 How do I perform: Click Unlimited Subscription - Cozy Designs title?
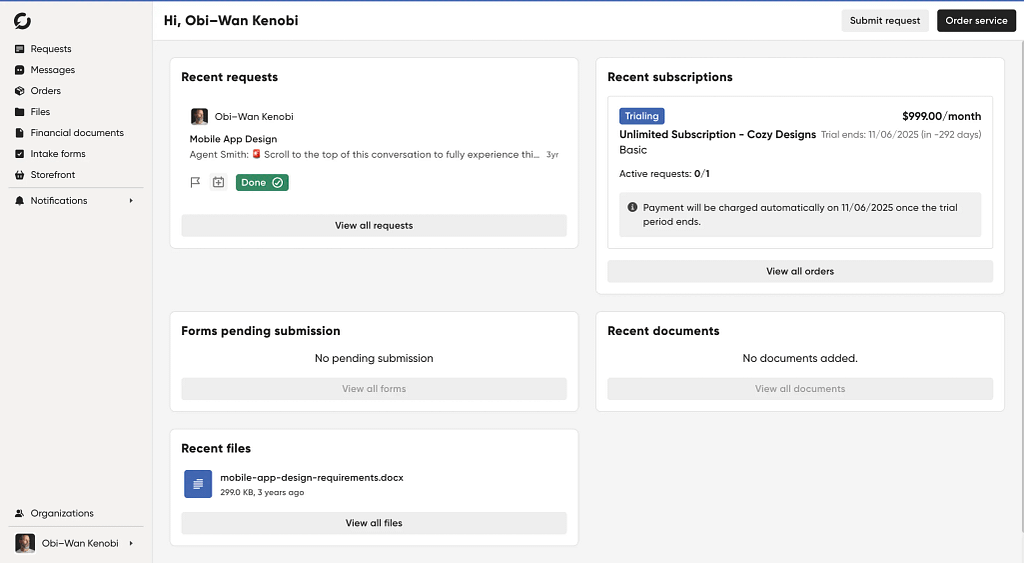[717, 134]
